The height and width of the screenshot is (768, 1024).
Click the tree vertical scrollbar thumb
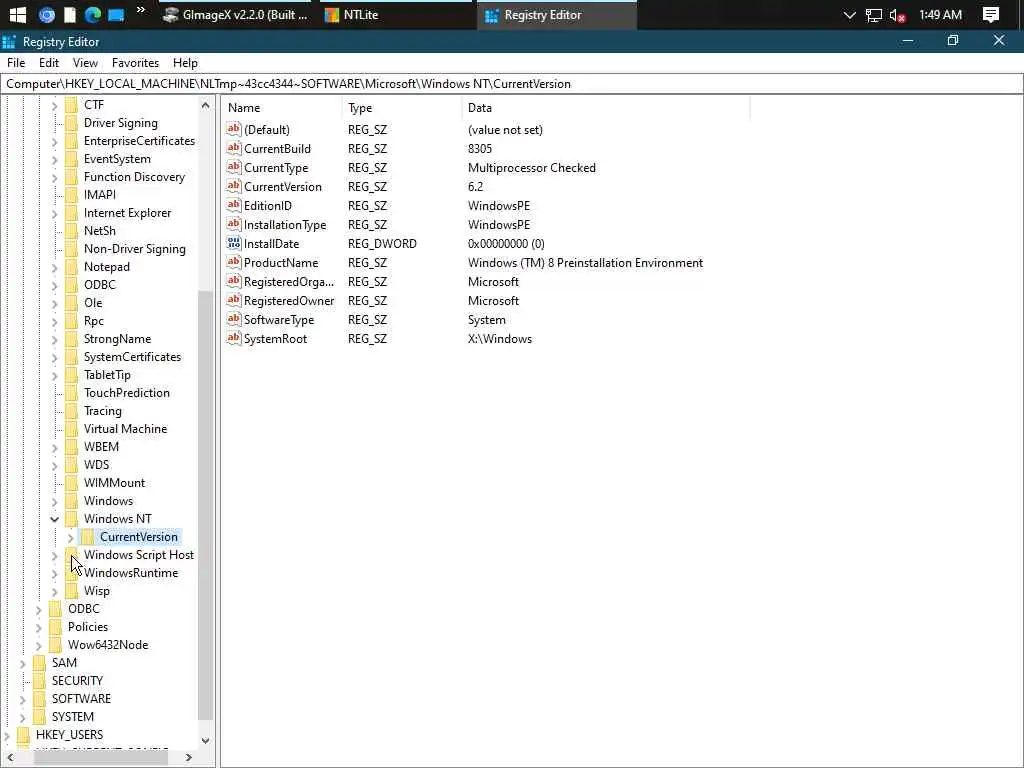click(x=205, y=504)
